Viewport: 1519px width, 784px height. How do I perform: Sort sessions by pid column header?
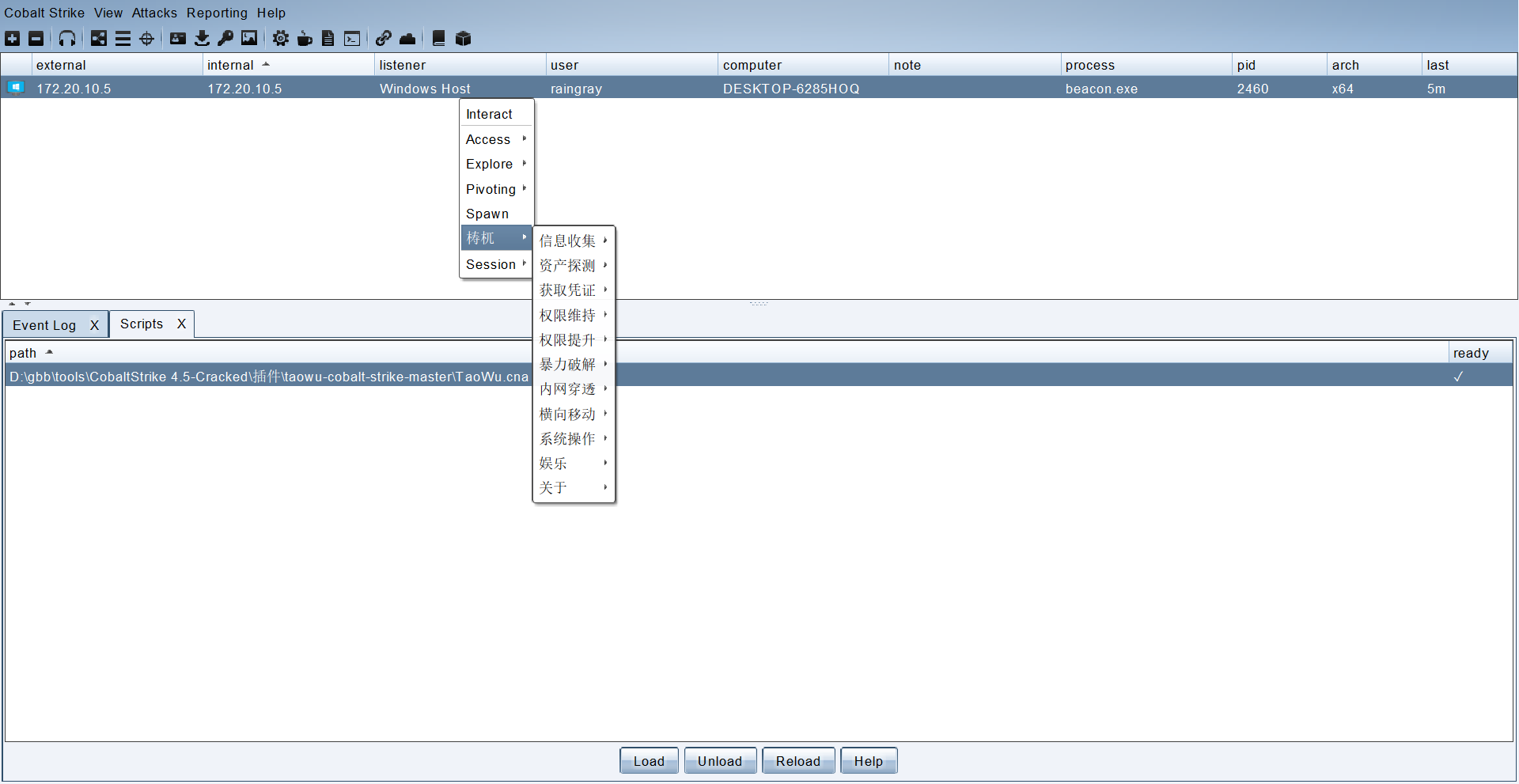pyautogui.click(x=1279, y=65)
